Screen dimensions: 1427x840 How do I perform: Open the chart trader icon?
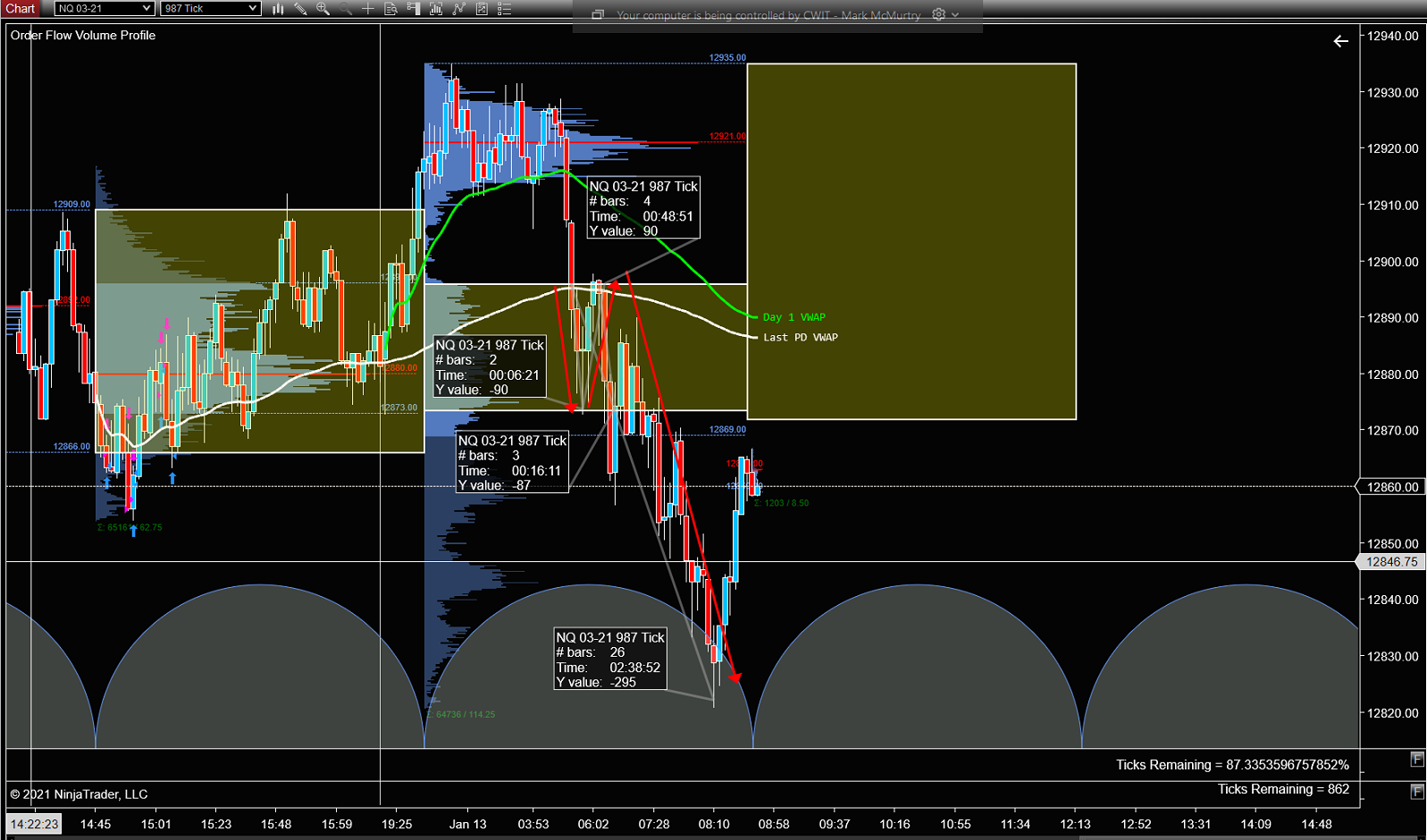(413, 9)
